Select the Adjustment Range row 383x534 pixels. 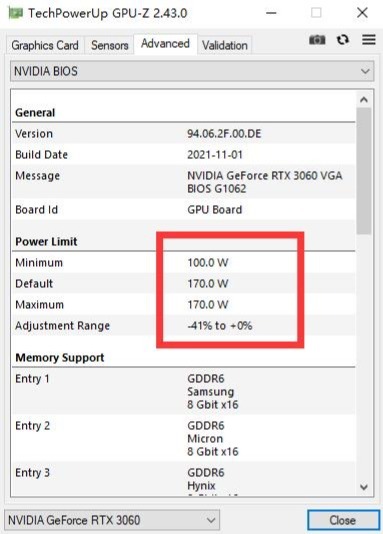tap(184, 326)
